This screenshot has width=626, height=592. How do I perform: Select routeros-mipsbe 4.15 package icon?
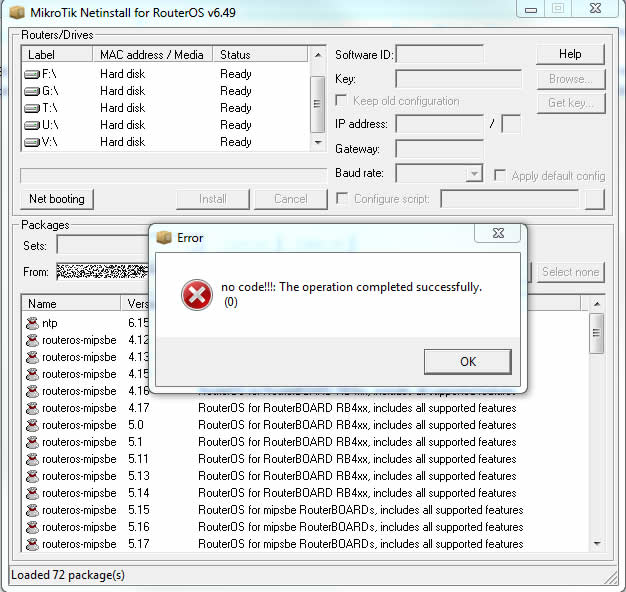[32, 374]
